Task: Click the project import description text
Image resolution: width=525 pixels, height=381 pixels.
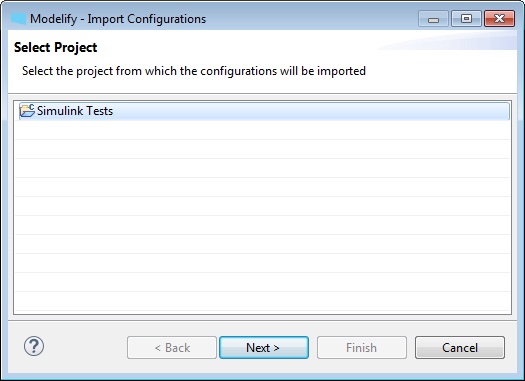Action: pyautogui.click(x=194, y=71)
